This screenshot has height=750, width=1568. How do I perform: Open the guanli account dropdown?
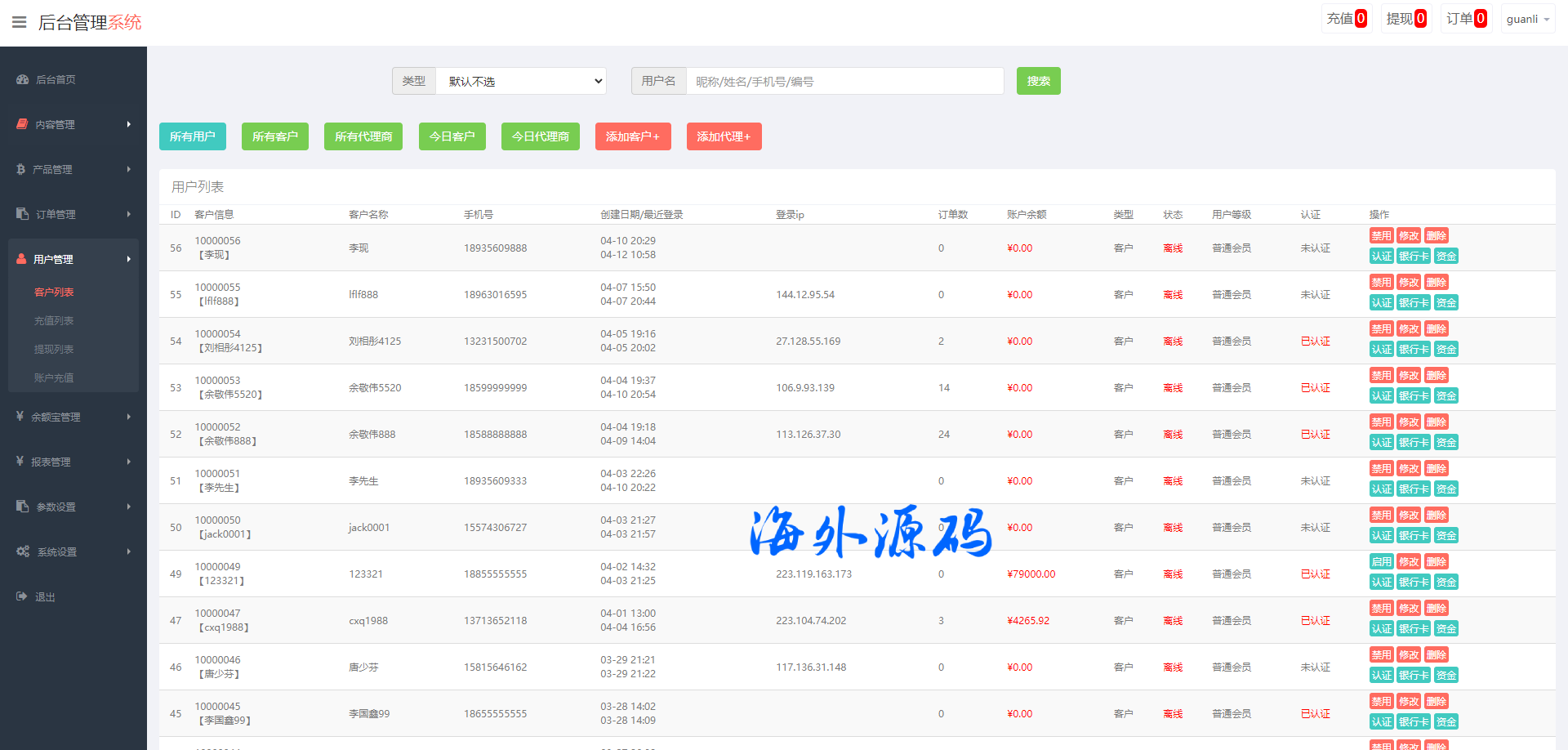tap(1527, 19)
